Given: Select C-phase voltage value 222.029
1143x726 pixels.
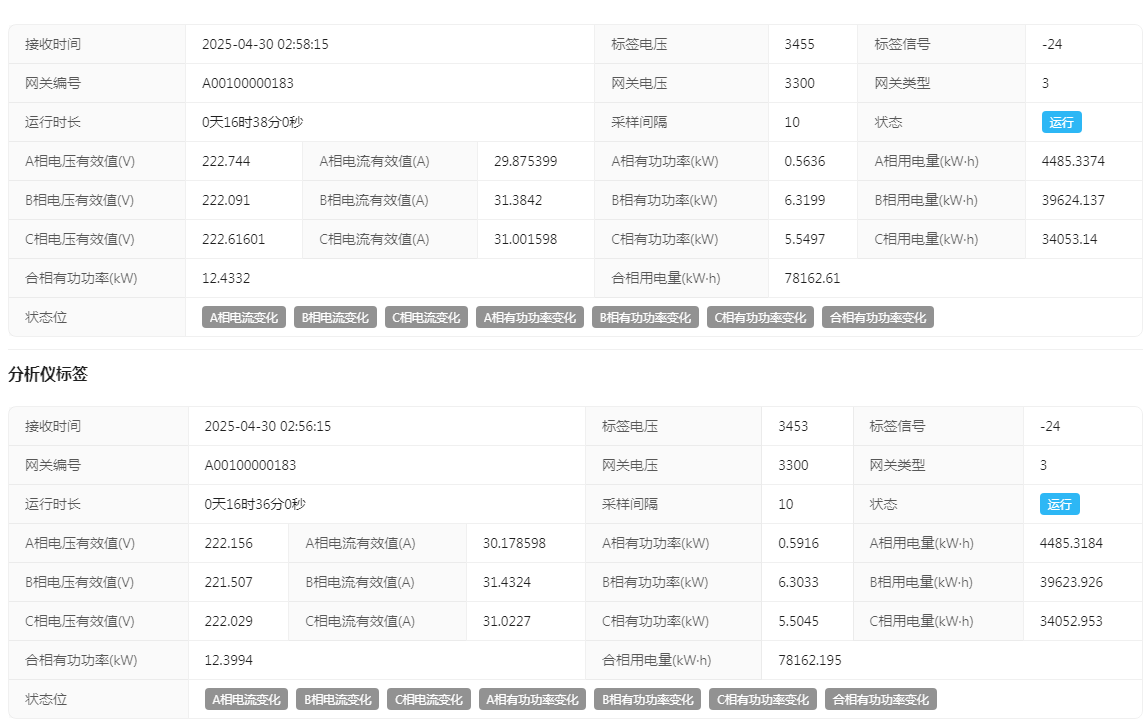Looking at the screenshot, I should pyautogui.click(x=228, y=621).
